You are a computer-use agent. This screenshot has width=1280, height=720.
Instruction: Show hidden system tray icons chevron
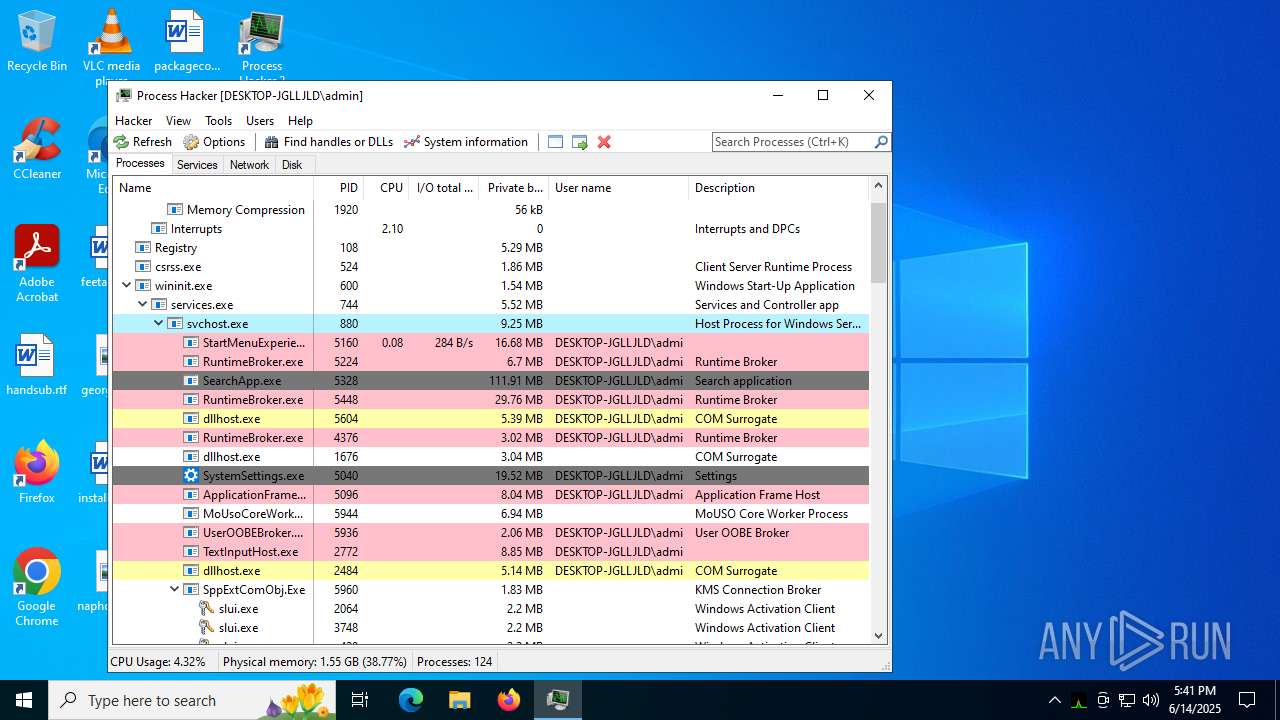click(1054, 700)
